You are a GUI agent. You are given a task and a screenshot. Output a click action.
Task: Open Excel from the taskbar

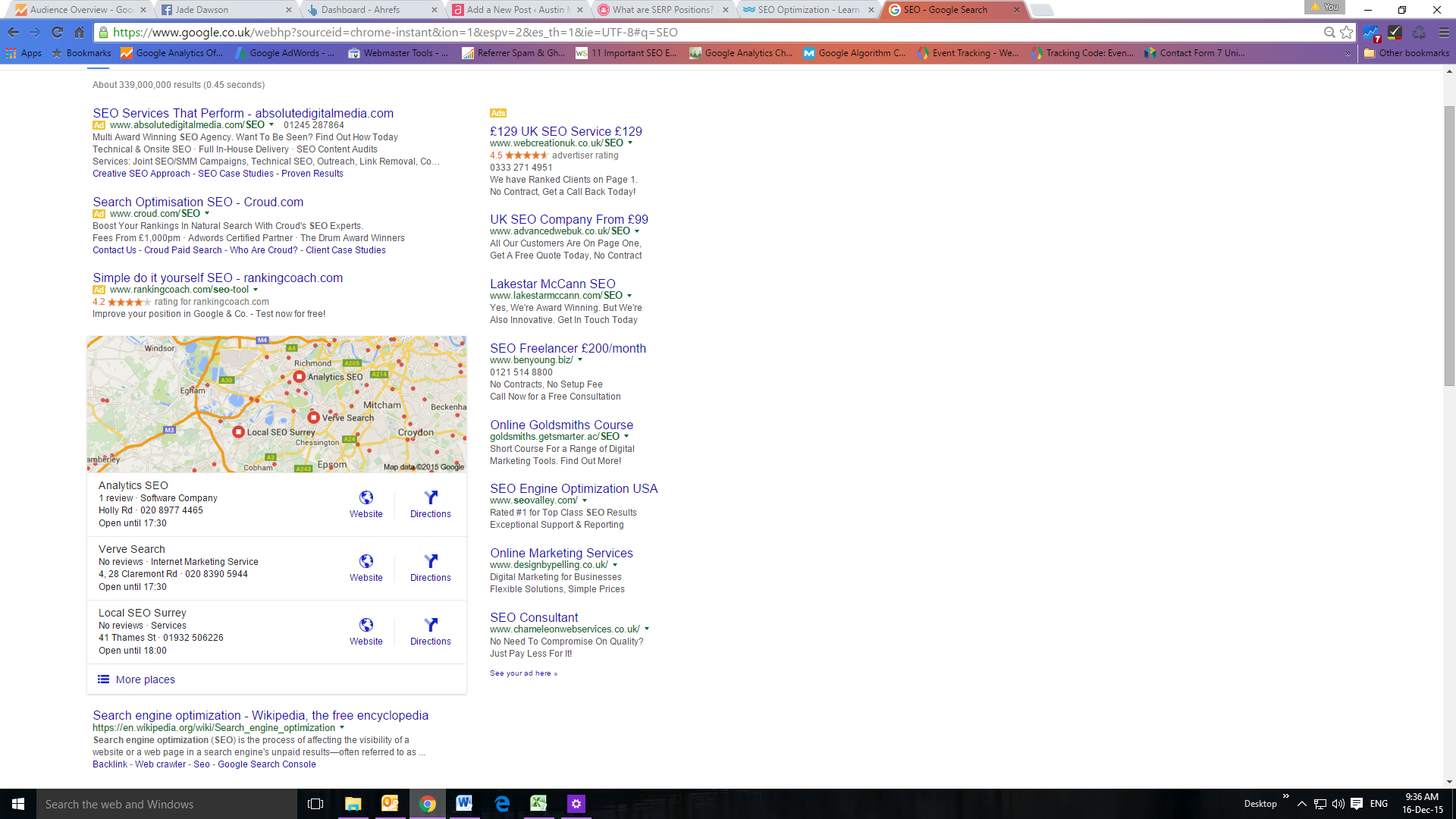click(538, 804)
